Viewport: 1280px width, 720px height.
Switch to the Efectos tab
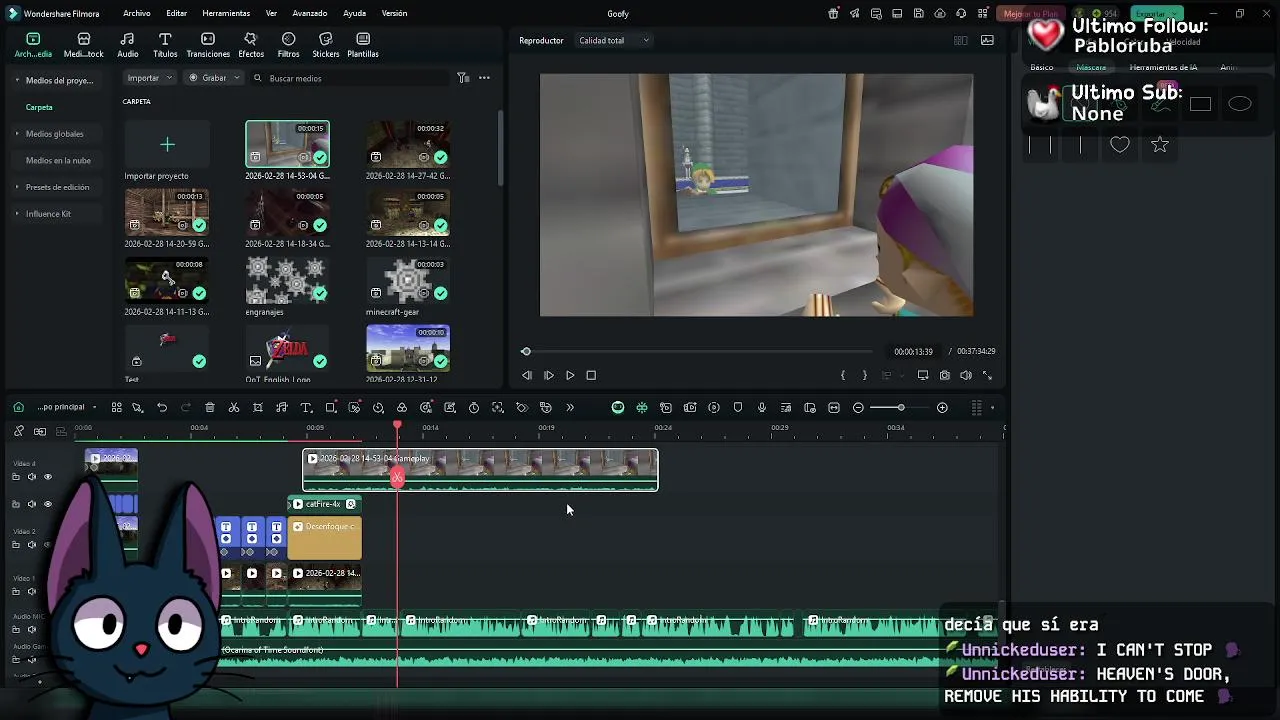pos(251,45)
